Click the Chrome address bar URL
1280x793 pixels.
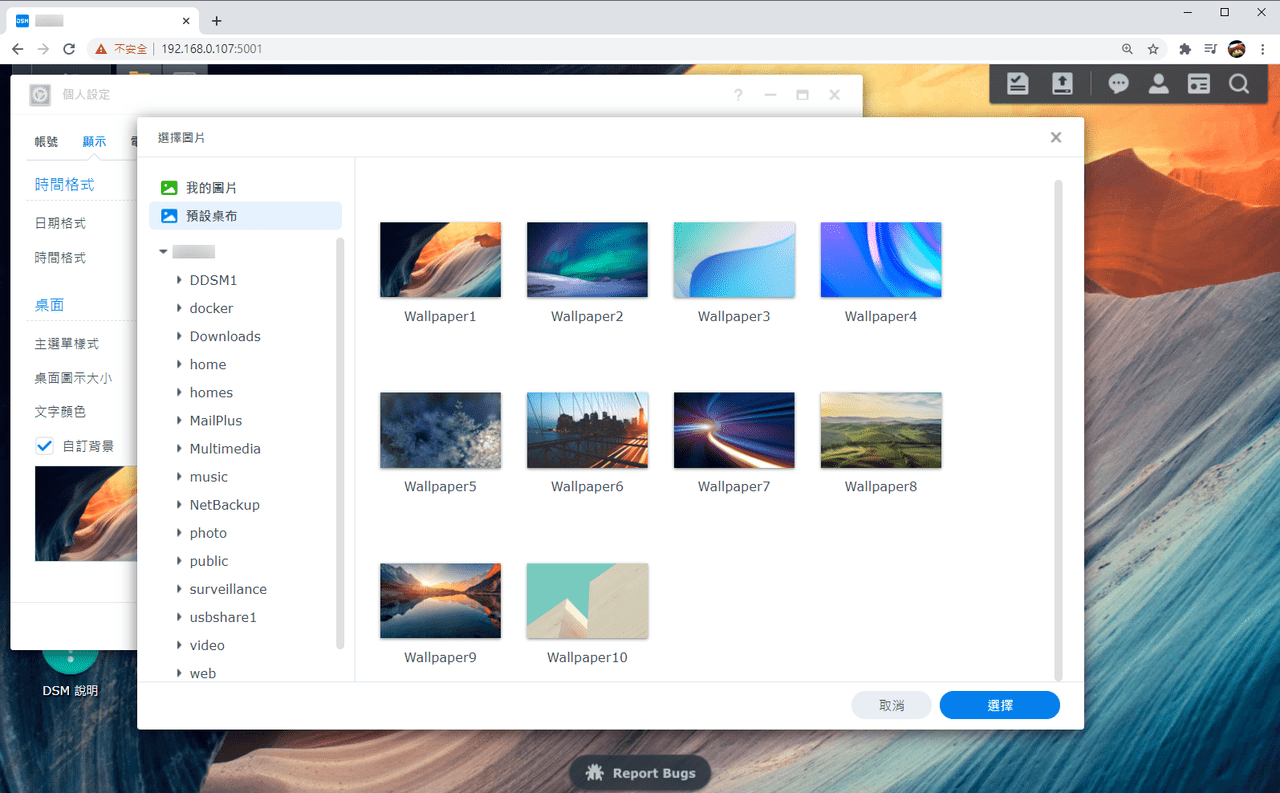pyautogui.click(x=212, y=48)
